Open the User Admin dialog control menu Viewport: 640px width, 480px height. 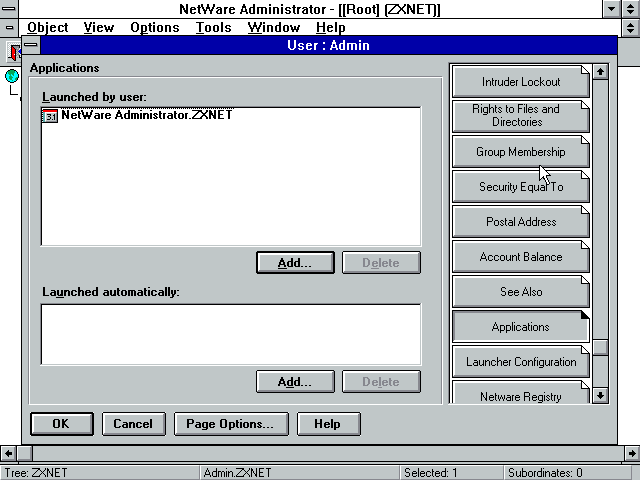pos(31,45)
